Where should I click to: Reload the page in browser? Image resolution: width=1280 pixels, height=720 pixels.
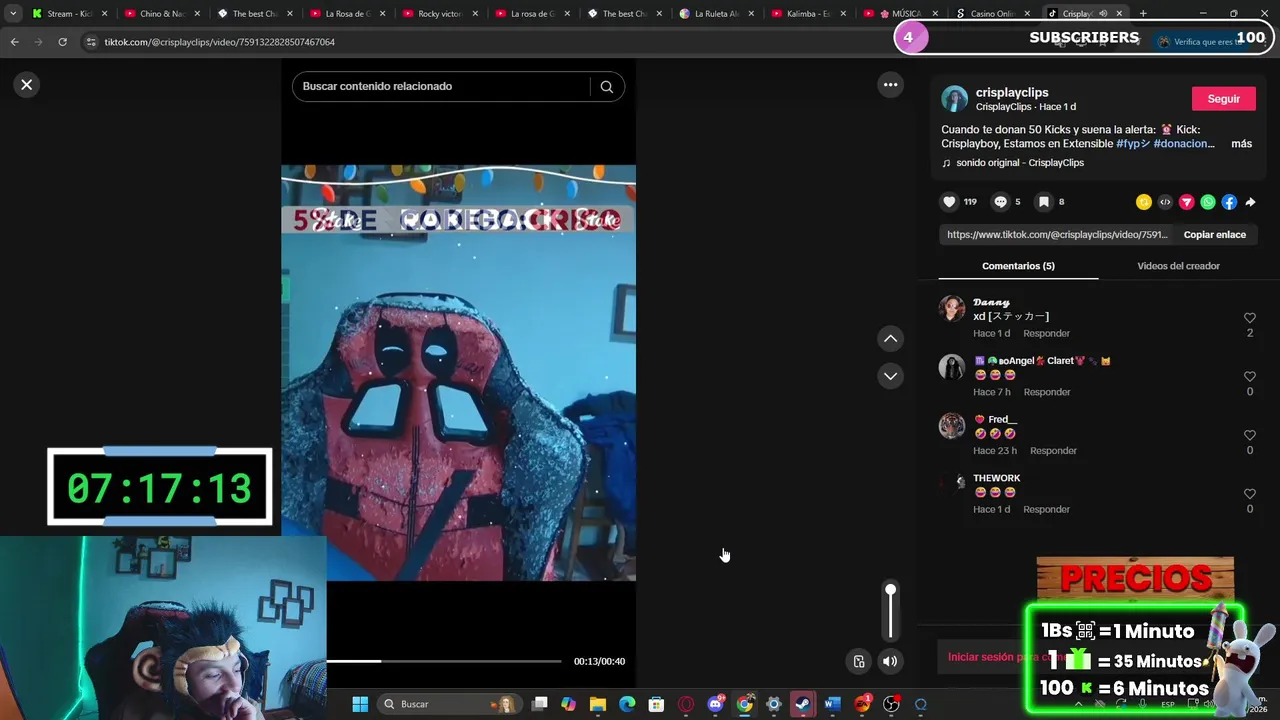coord(62,42)
